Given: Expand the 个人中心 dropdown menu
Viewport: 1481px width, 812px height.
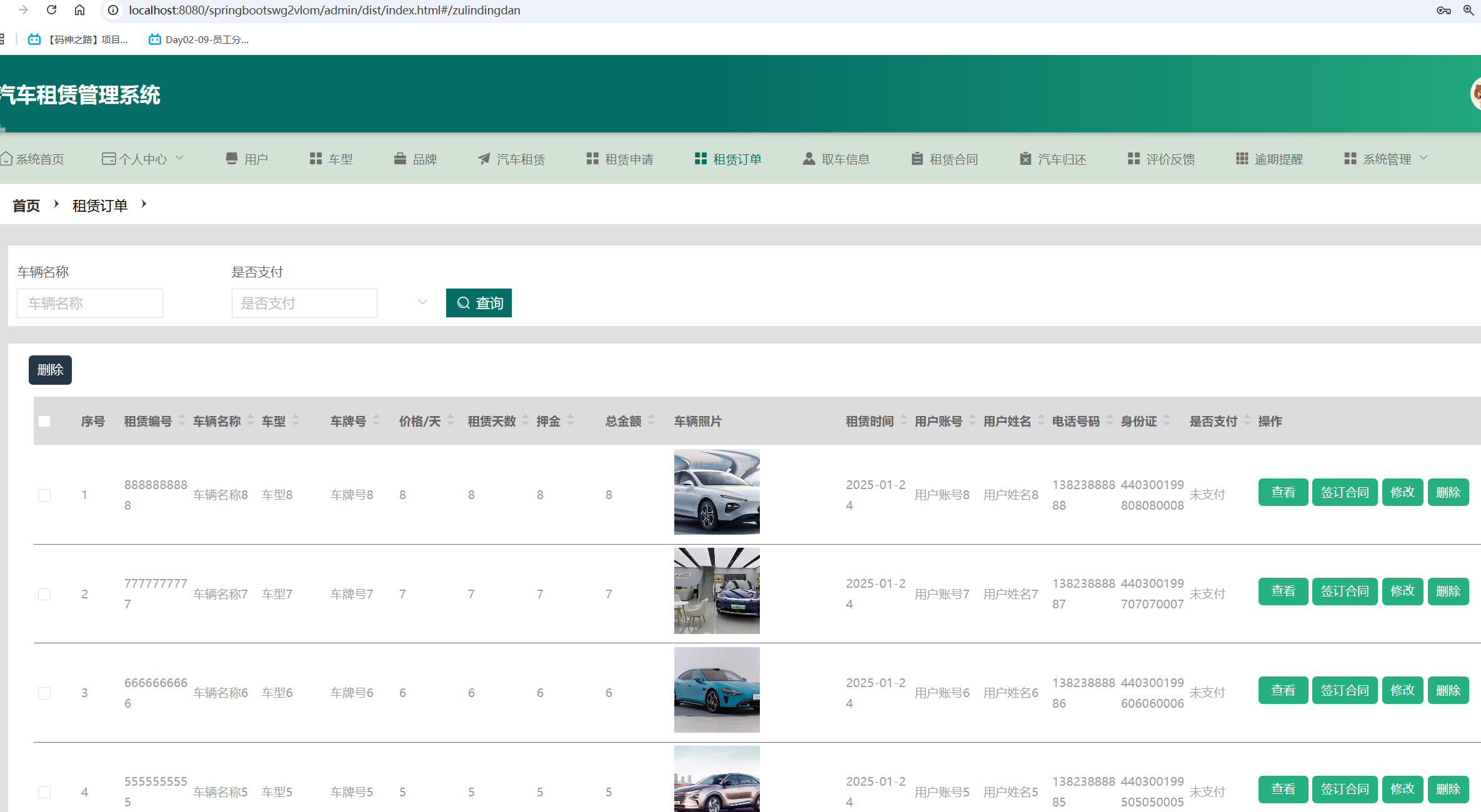Looking at the screenshot, I should click(142, 159).
